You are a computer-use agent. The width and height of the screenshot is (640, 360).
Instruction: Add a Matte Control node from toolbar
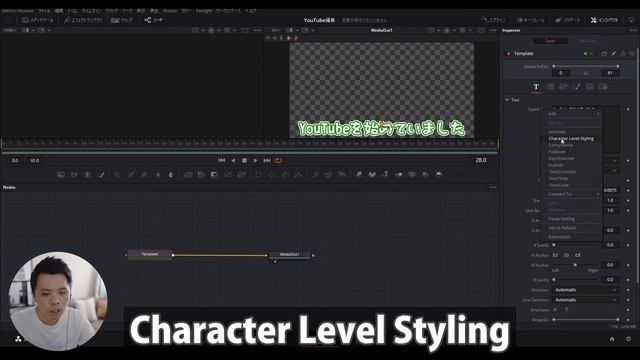pos(214,175)
